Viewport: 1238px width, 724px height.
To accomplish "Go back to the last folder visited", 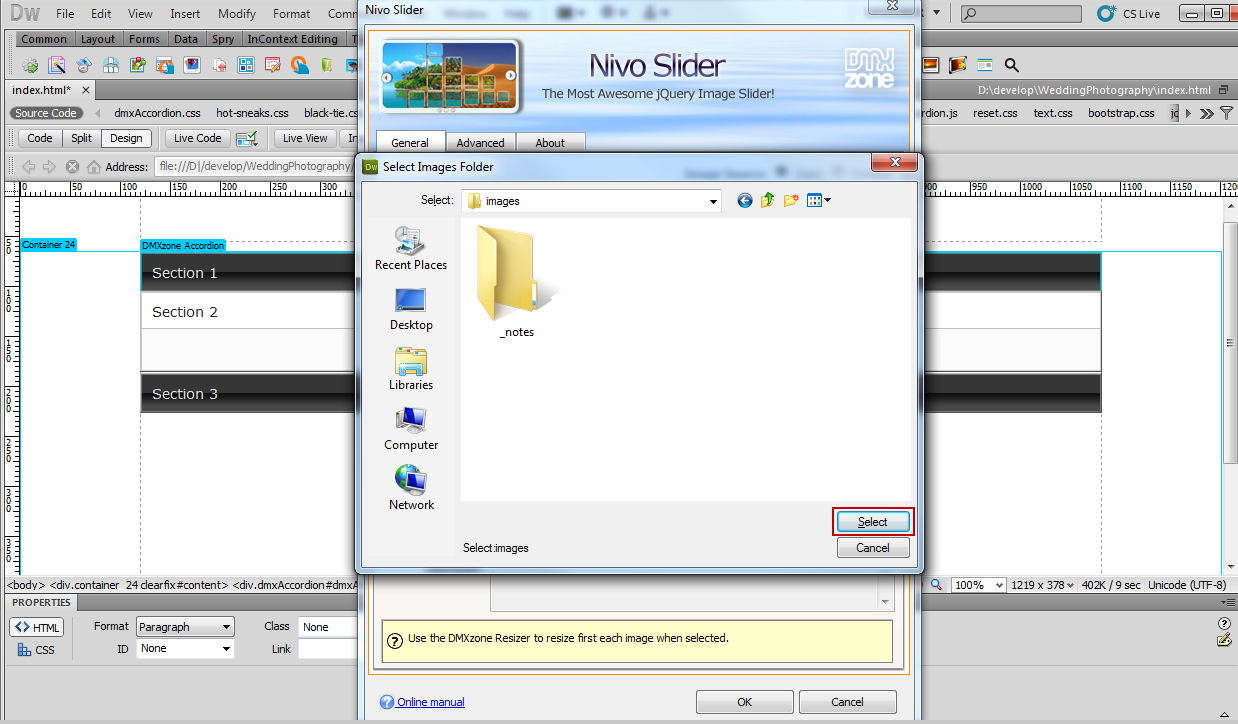I will pyautogui.click(x=744, y=201).
